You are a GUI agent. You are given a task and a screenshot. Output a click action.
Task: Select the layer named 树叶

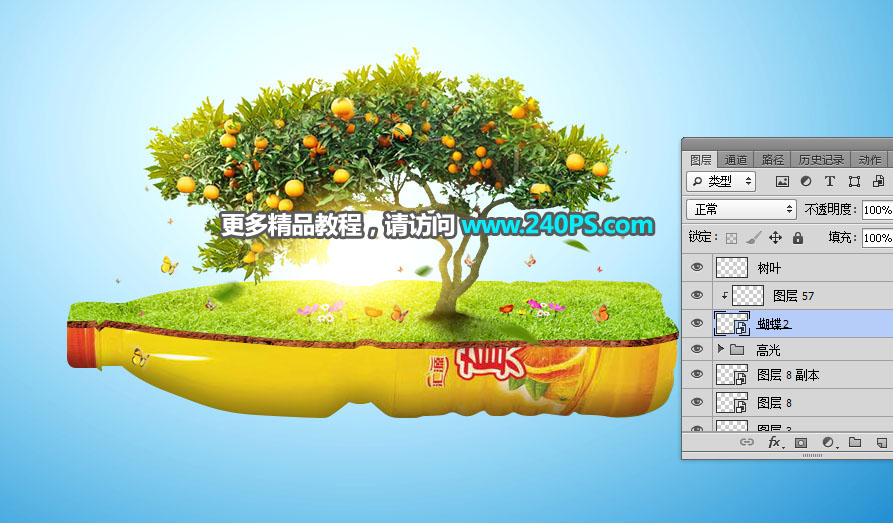(769, 268)
